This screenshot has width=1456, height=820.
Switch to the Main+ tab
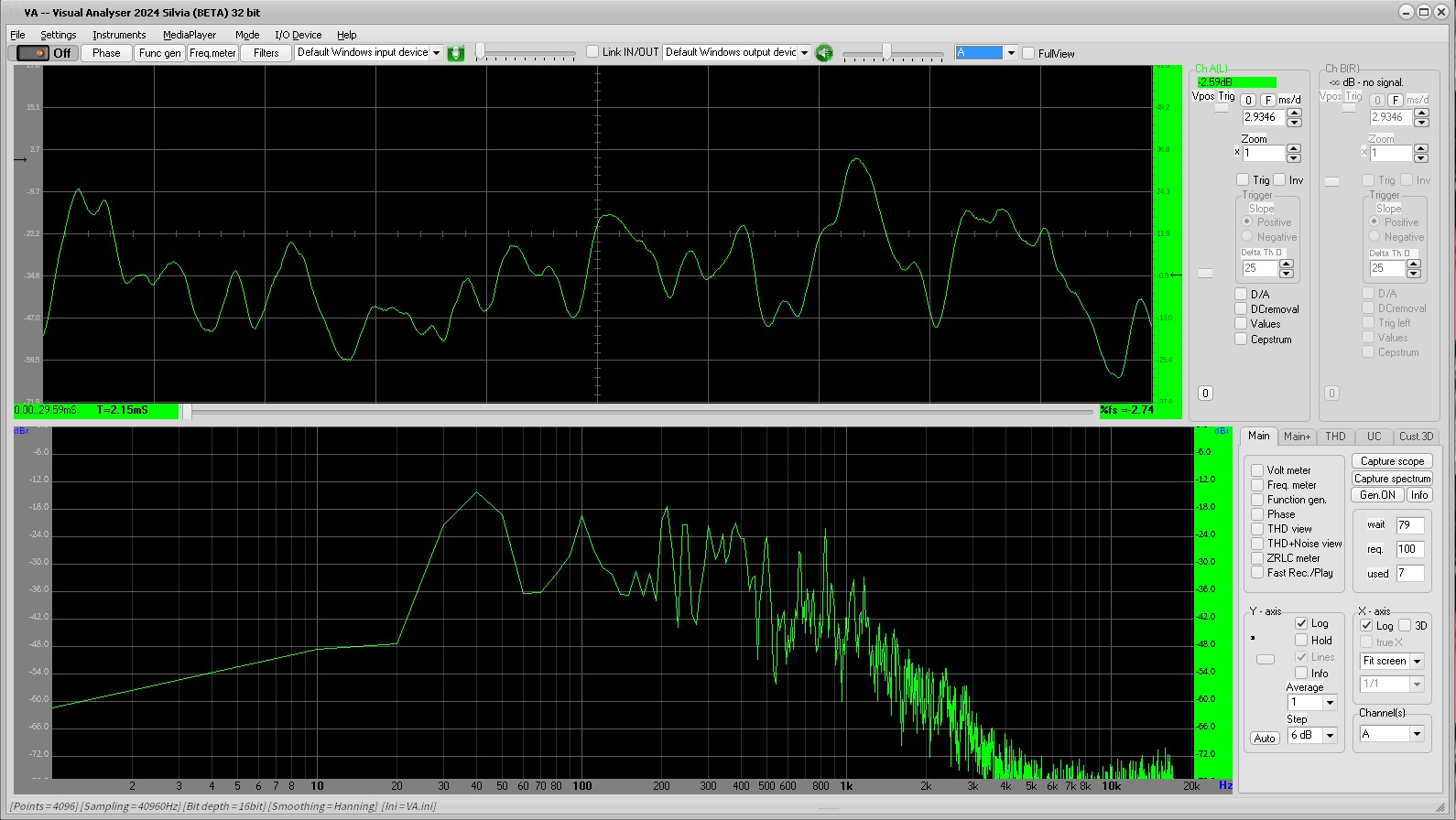(1297, 437)
